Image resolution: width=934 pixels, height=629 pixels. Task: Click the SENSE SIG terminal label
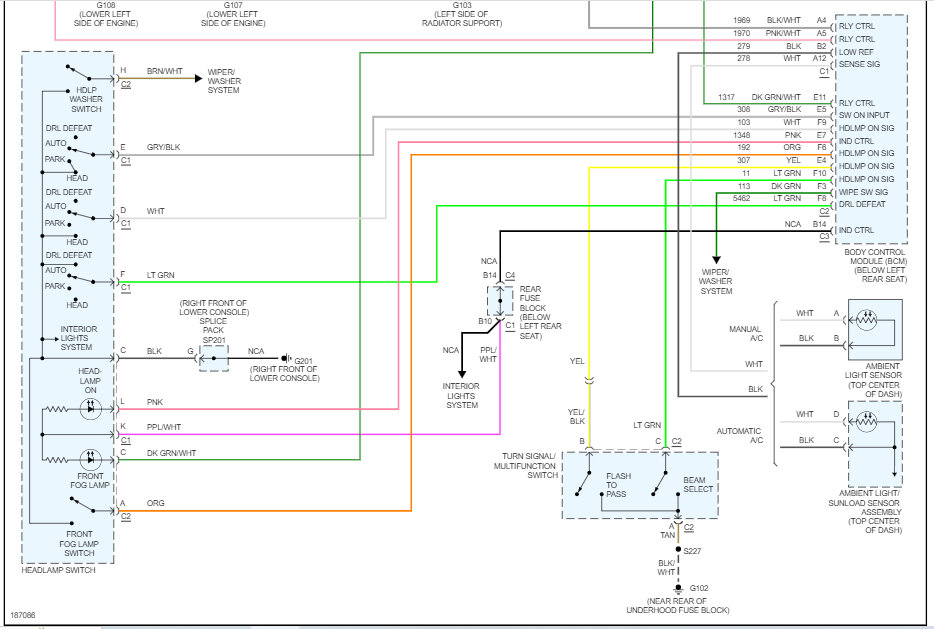pyautogui.click(x=859, y=64)
